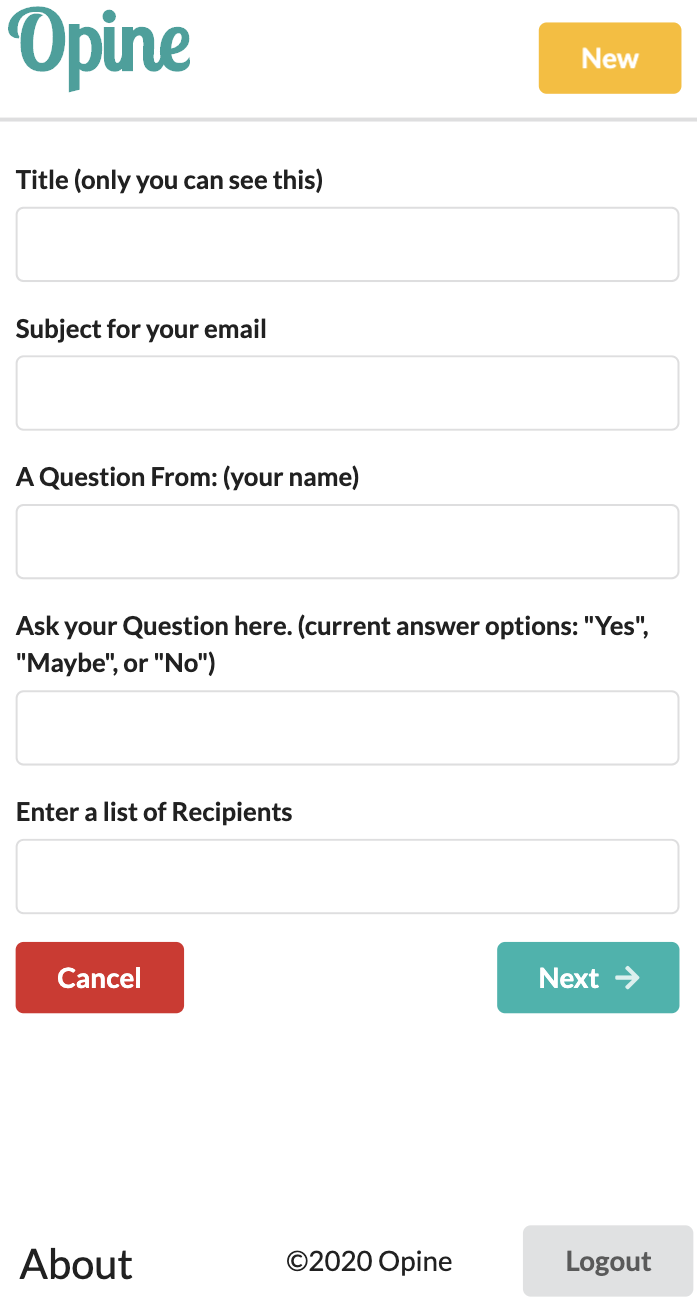Click the 'Subject for your email' label
The height and width of the screenshot is (1313, 697).
[141, 329]
